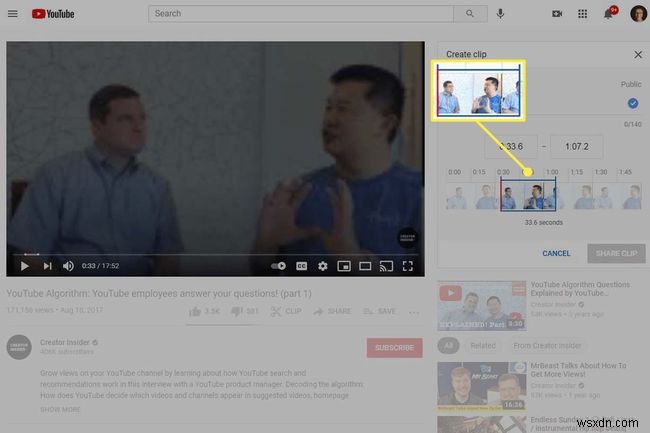Screen dimensions: 650x433
Task: Play the video
Action: coord(24,266)
